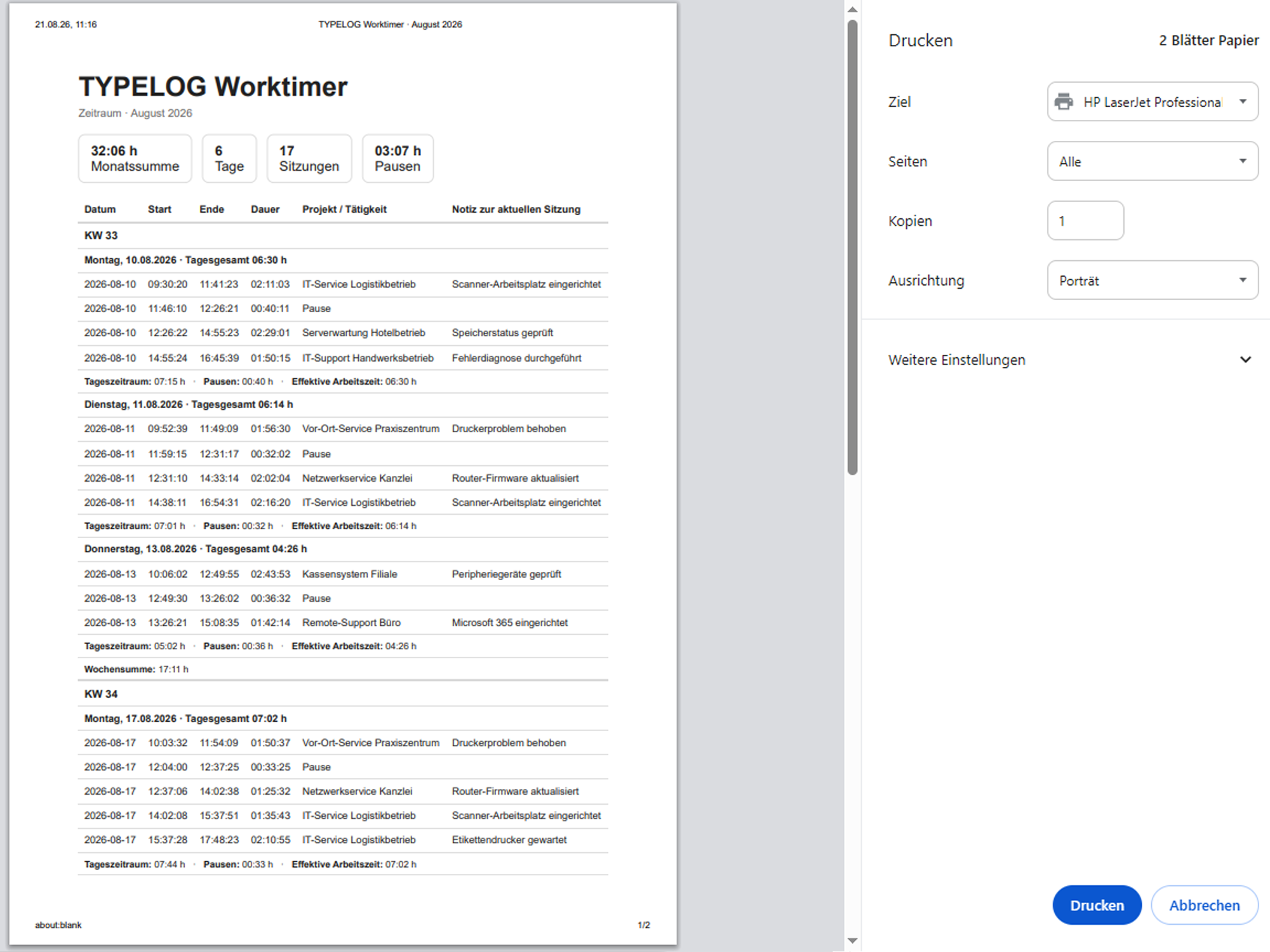
Task: Click the chevron beside Weitere Einstellungen
Action: (x=1245, y=360)
